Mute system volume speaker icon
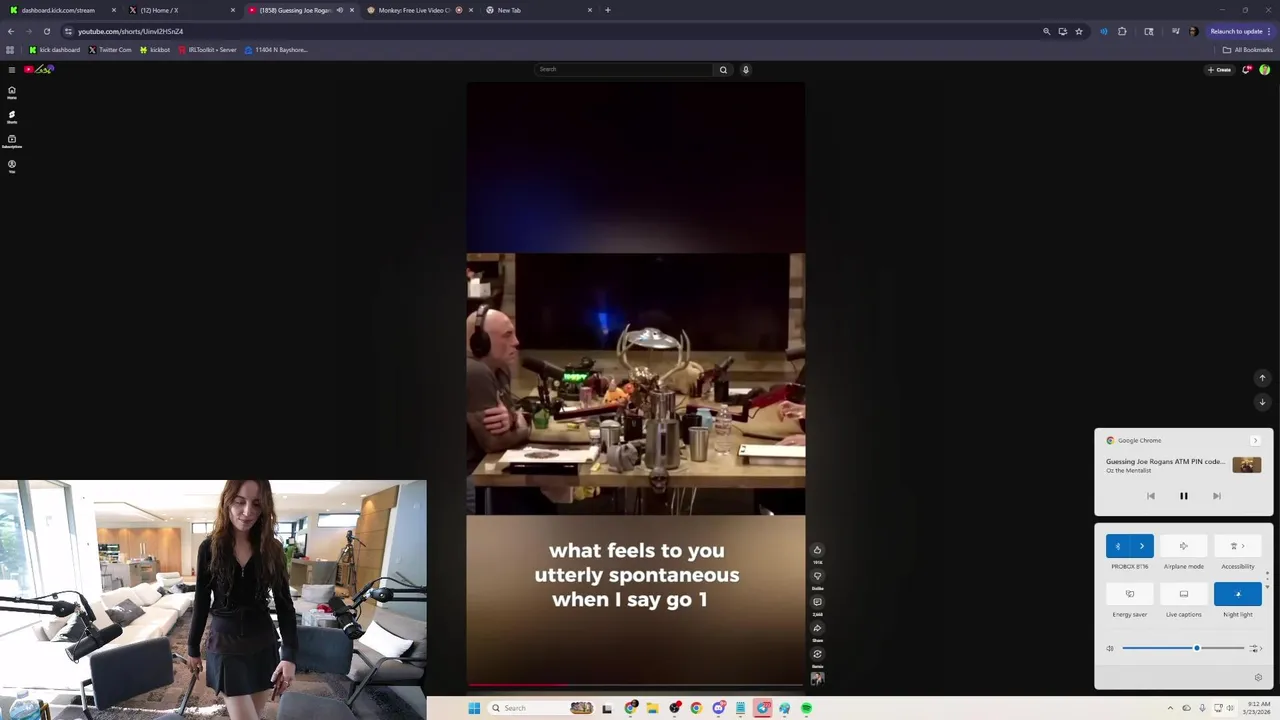1280x720 pixels. [1110, 648]
